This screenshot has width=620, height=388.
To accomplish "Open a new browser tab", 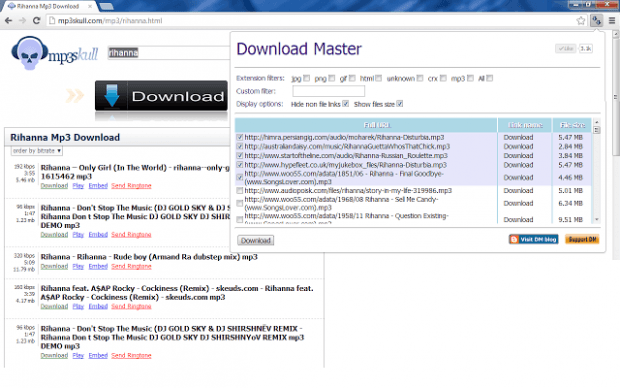I will coord(106,6).
